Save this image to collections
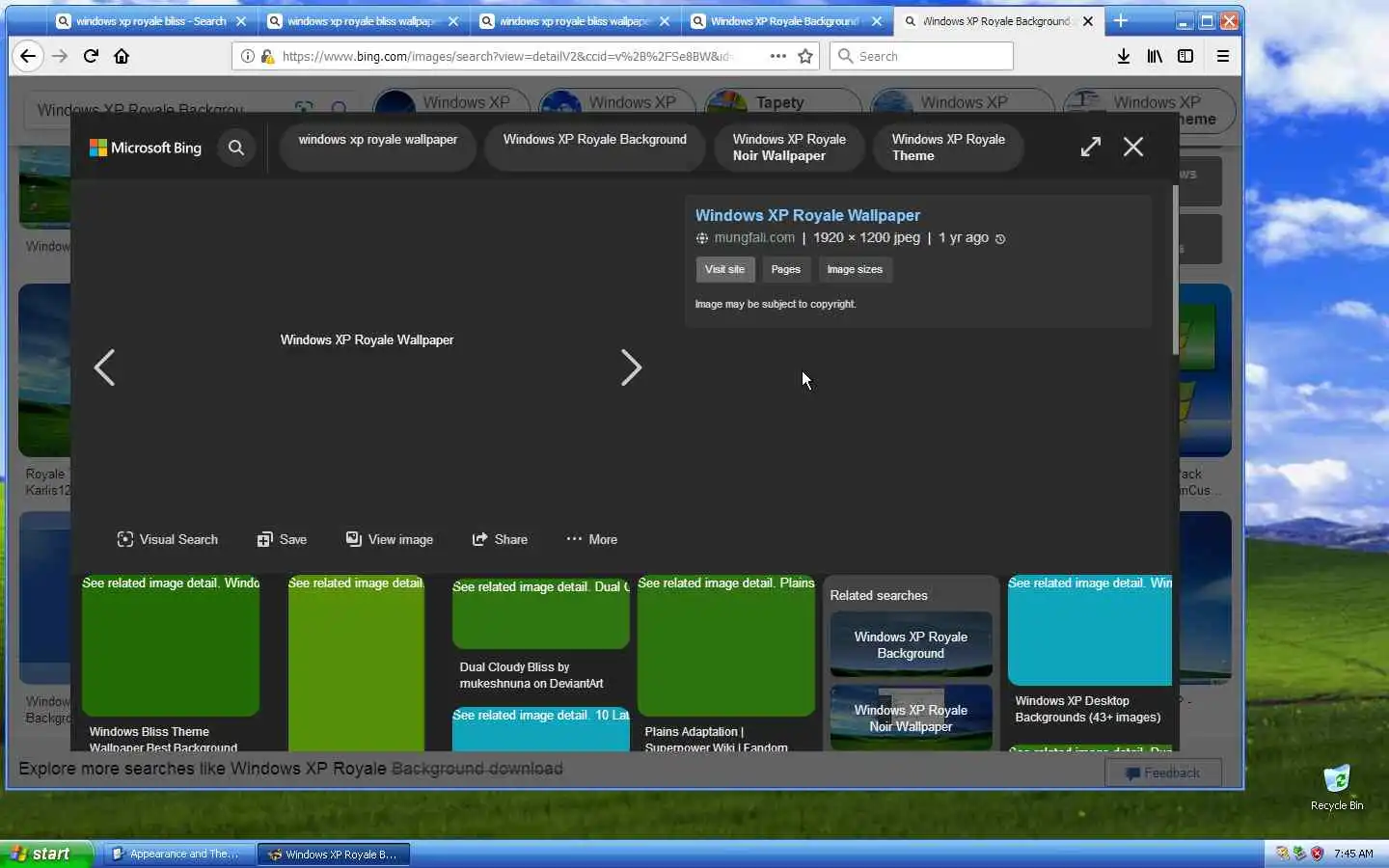Screen dimensions: 1389x868 point(282,539)
